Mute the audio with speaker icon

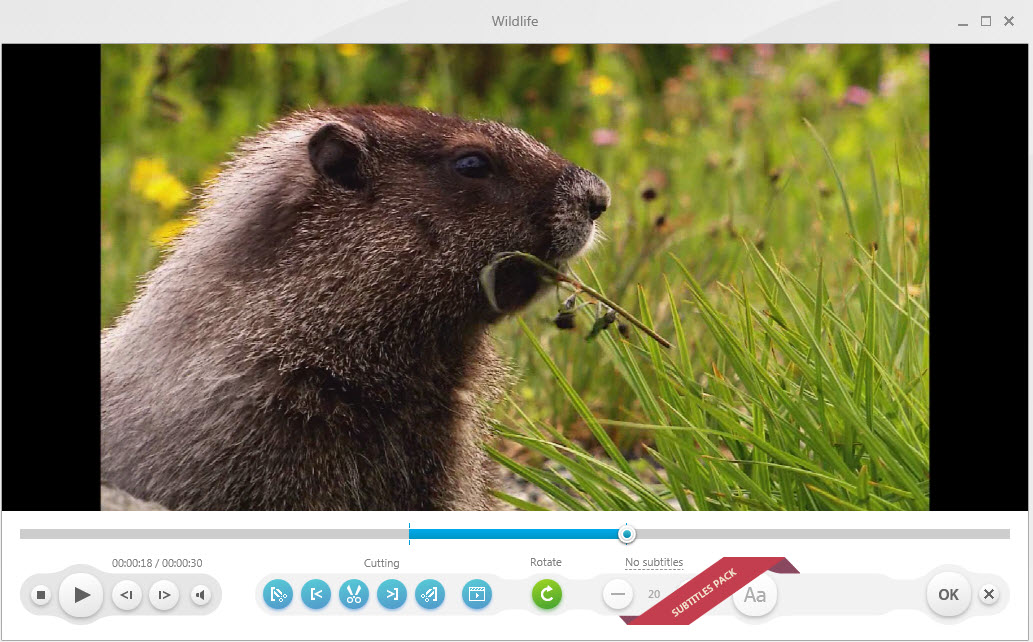200,595
